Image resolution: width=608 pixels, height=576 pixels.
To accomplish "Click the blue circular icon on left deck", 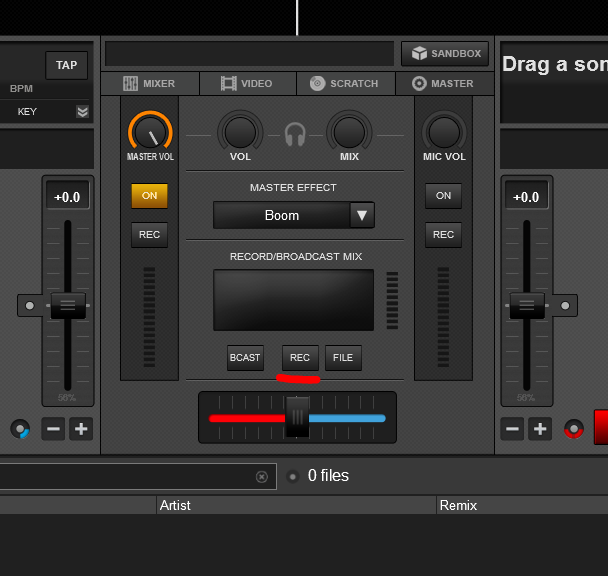I will 20,429.
